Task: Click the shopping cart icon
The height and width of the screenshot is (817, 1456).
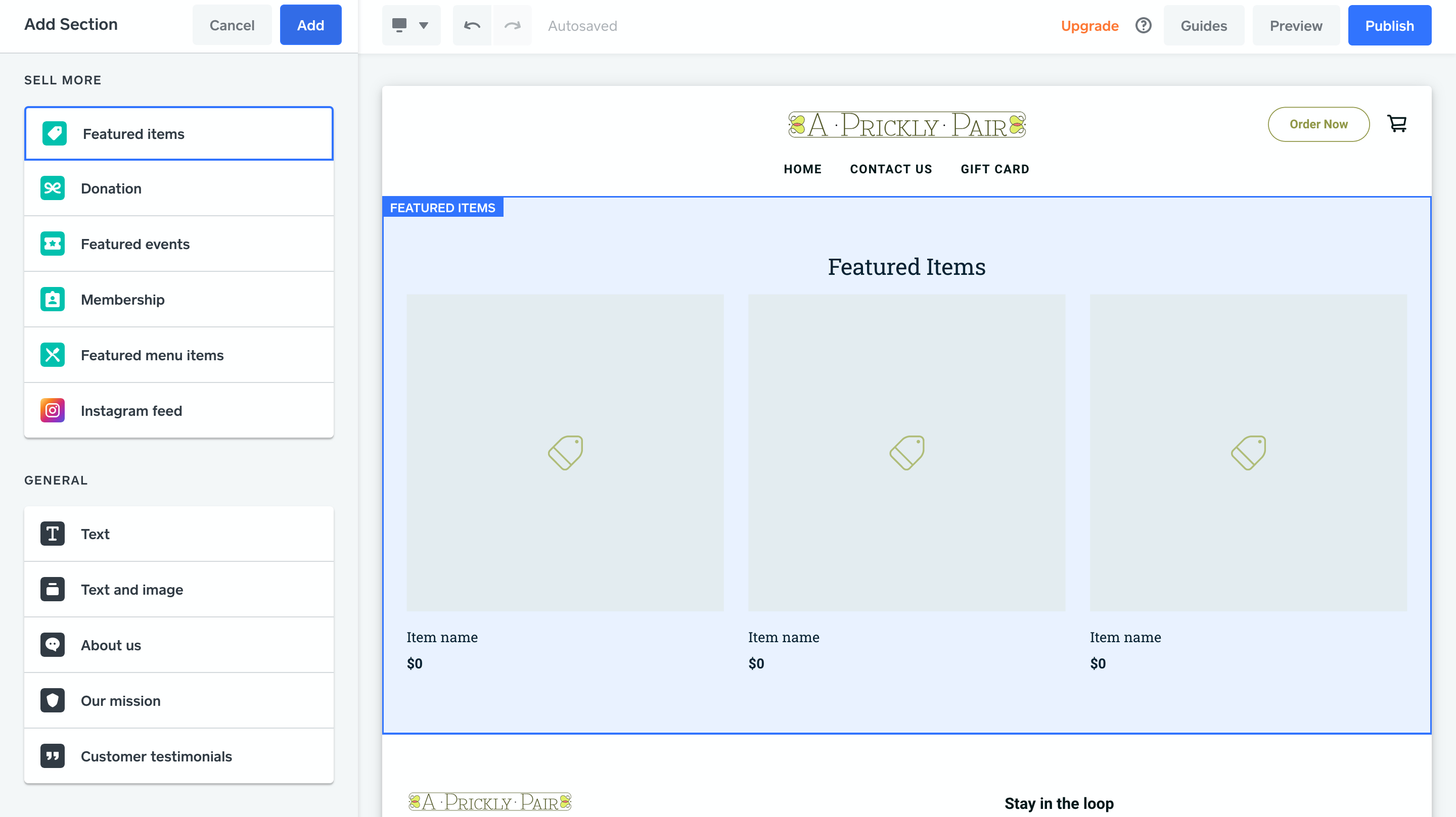Action: pos(1397,123)
